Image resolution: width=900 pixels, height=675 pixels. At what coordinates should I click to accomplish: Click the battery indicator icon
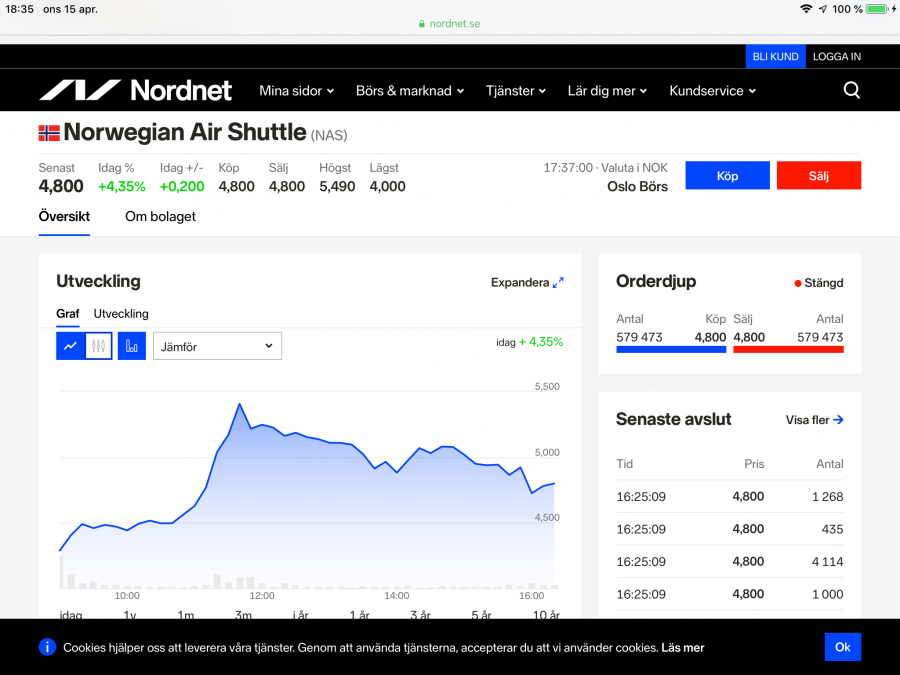876,9
